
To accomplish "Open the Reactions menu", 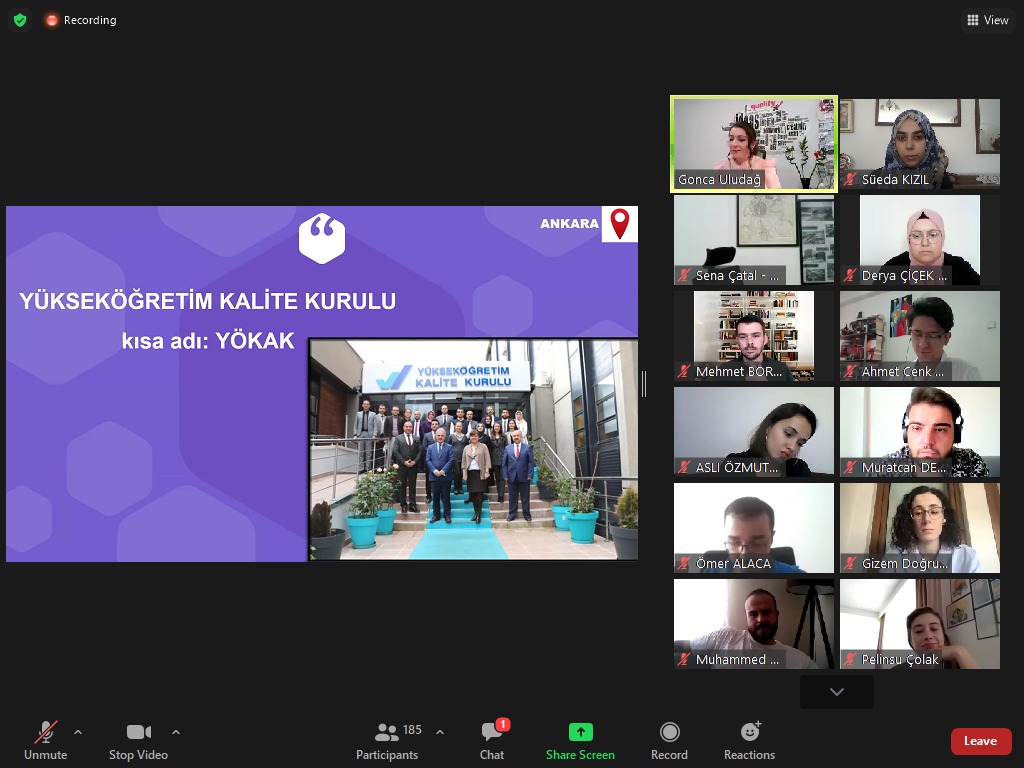I will tap(750, 741).
